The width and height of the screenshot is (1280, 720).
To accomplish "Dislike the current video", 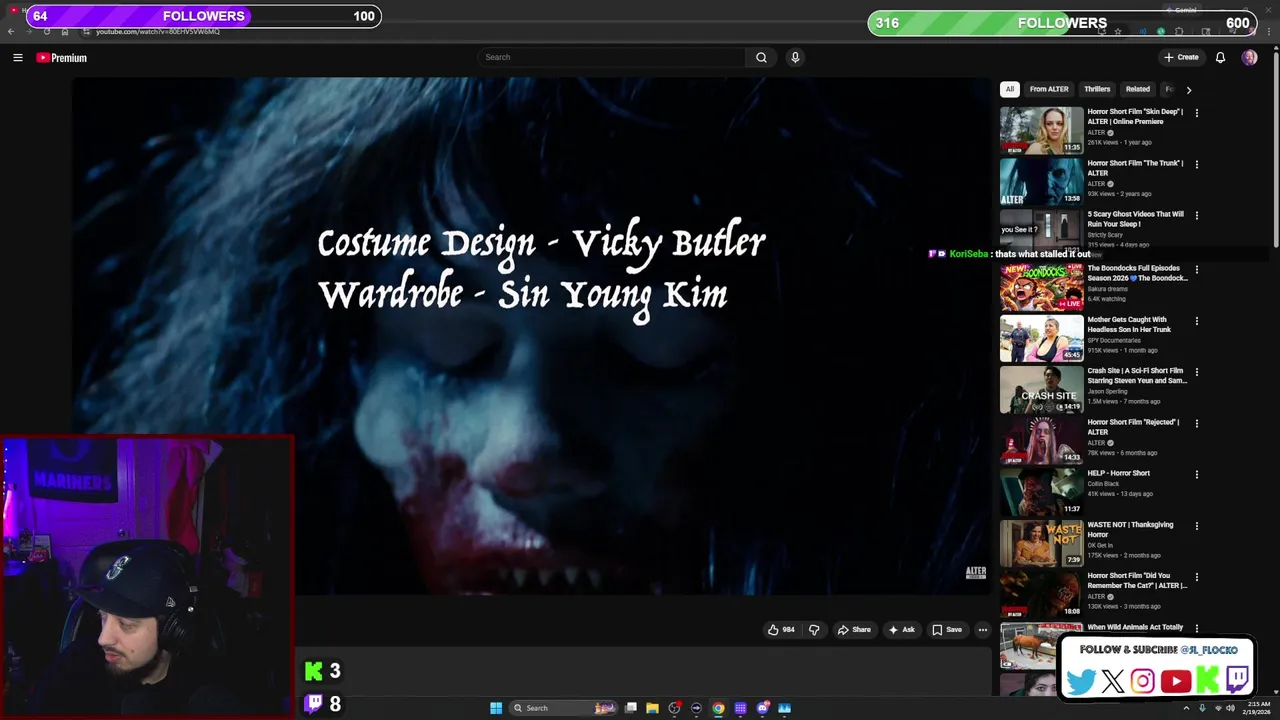I will [814, 630].
